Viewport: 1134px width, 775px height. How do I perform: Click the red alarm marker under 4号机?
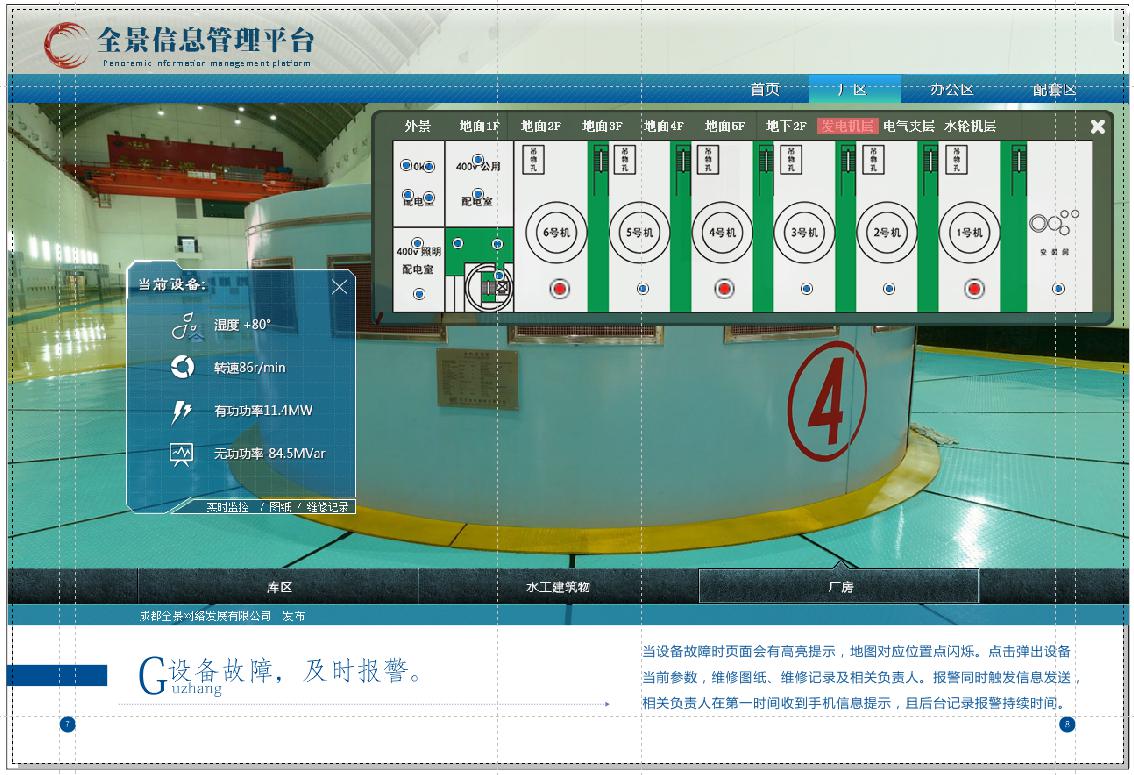[724, 289]
